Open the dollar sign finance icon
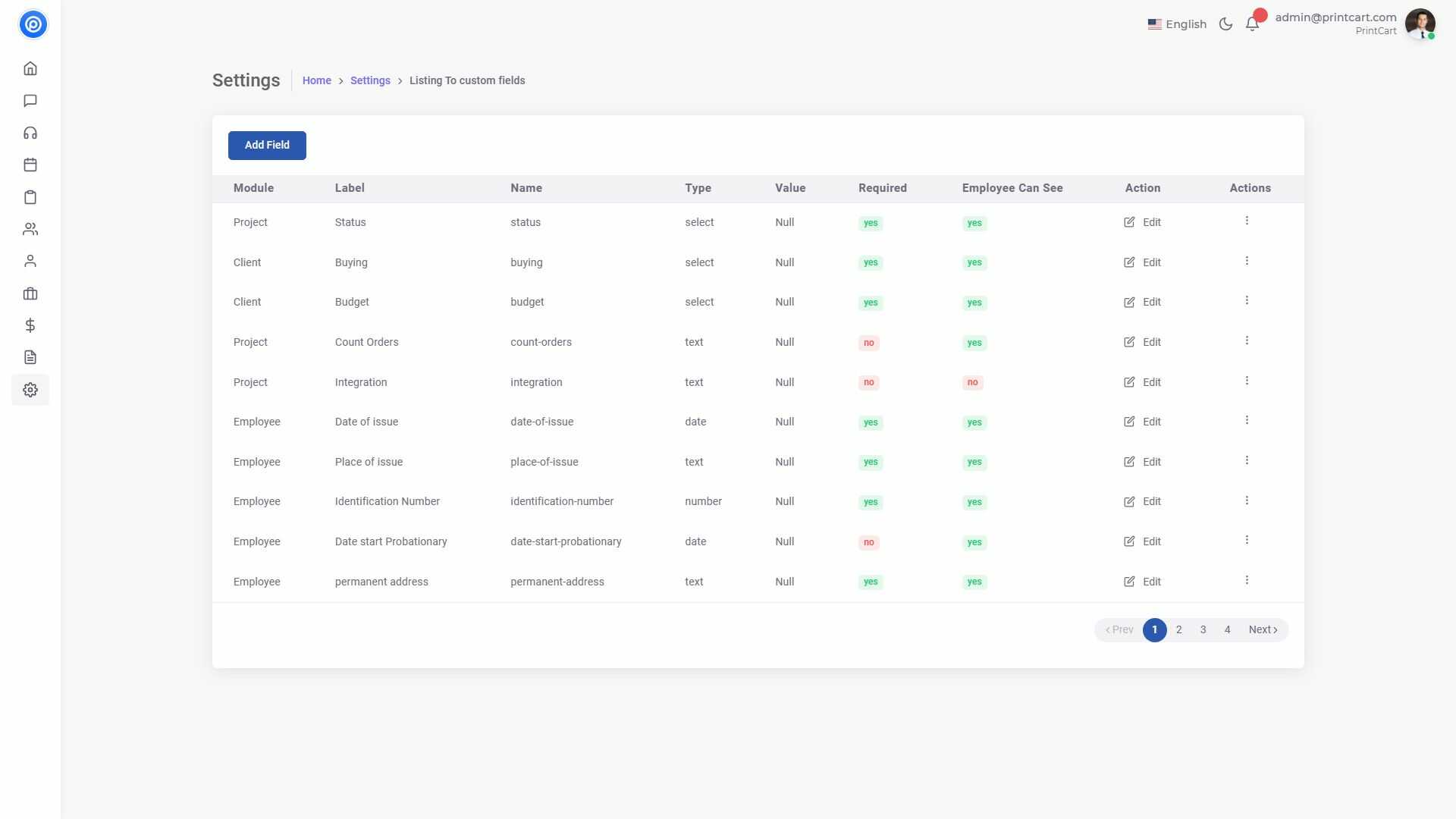1456x819 pixels. click(30, 325)
